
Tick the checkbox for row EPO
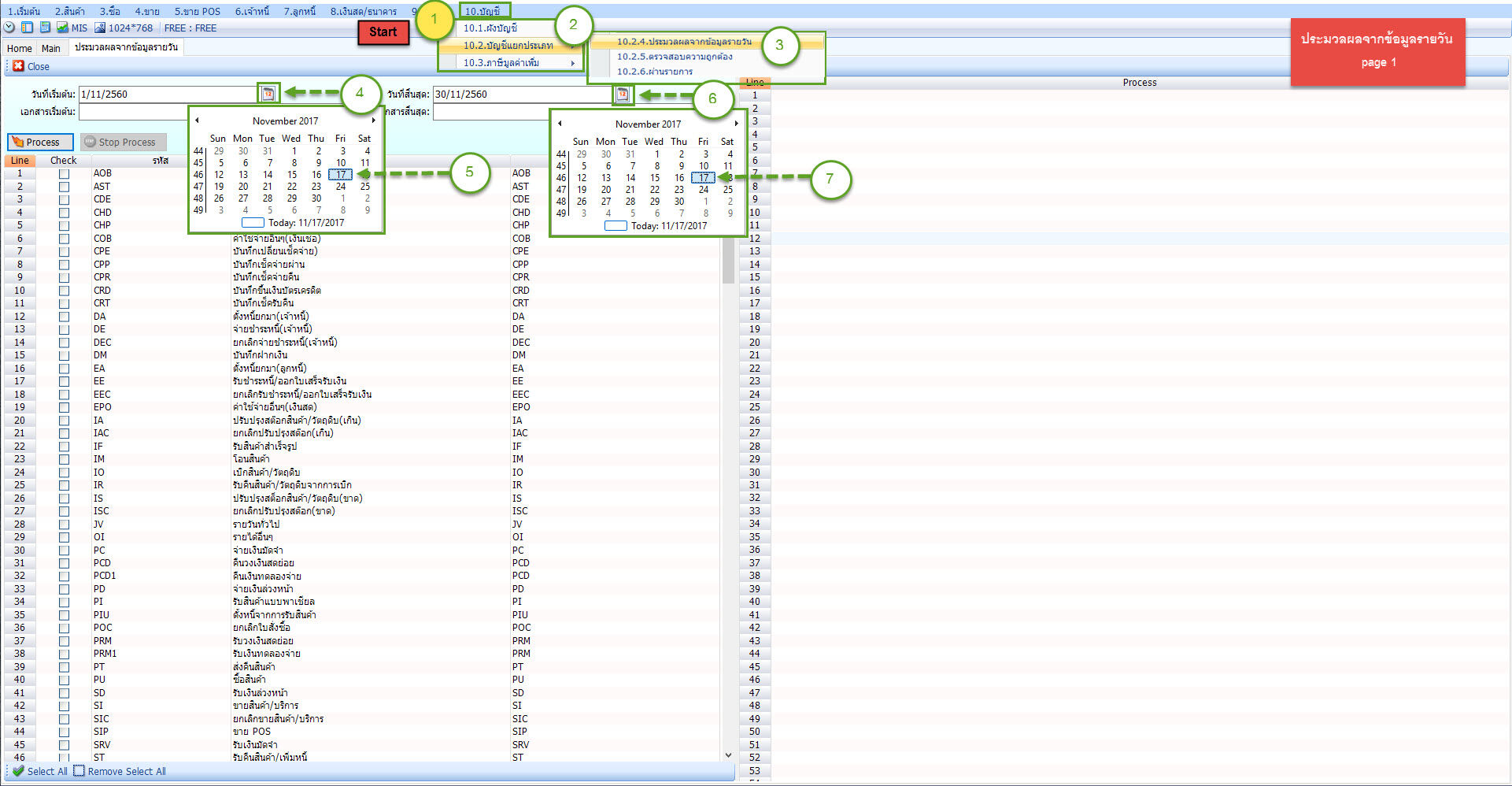(x=64, y=407)
